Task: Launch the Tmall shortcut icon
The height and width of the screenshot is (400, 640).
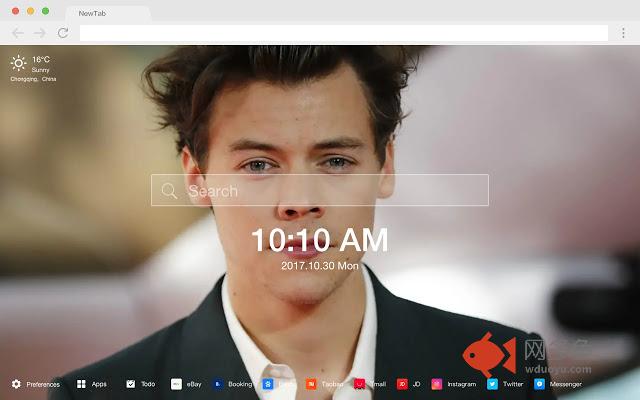Action: 360,384
